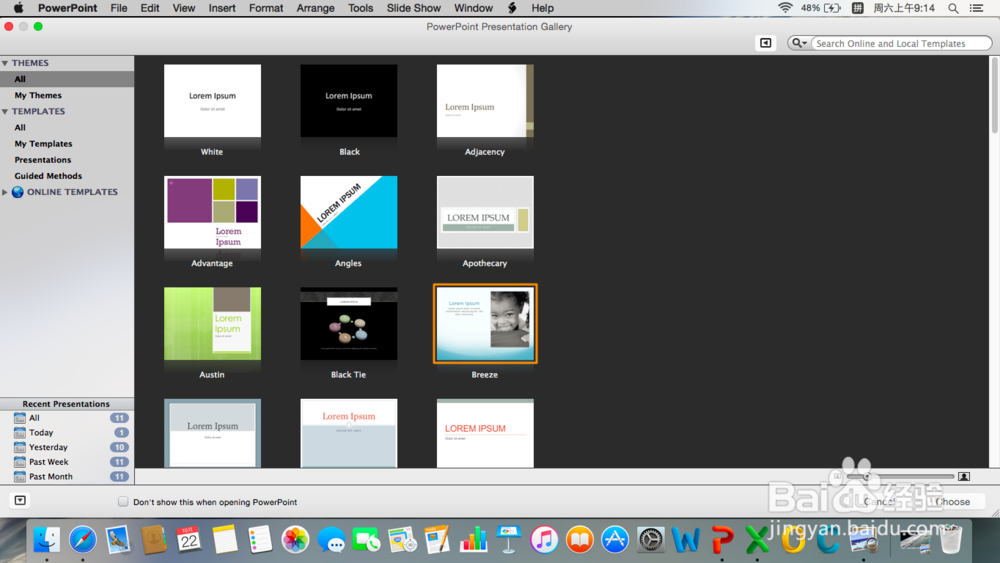Image resolution: width=1000 pixels, height=563 pixels.
Task: Open the Apple menu
Action: (x=18, y=8)
